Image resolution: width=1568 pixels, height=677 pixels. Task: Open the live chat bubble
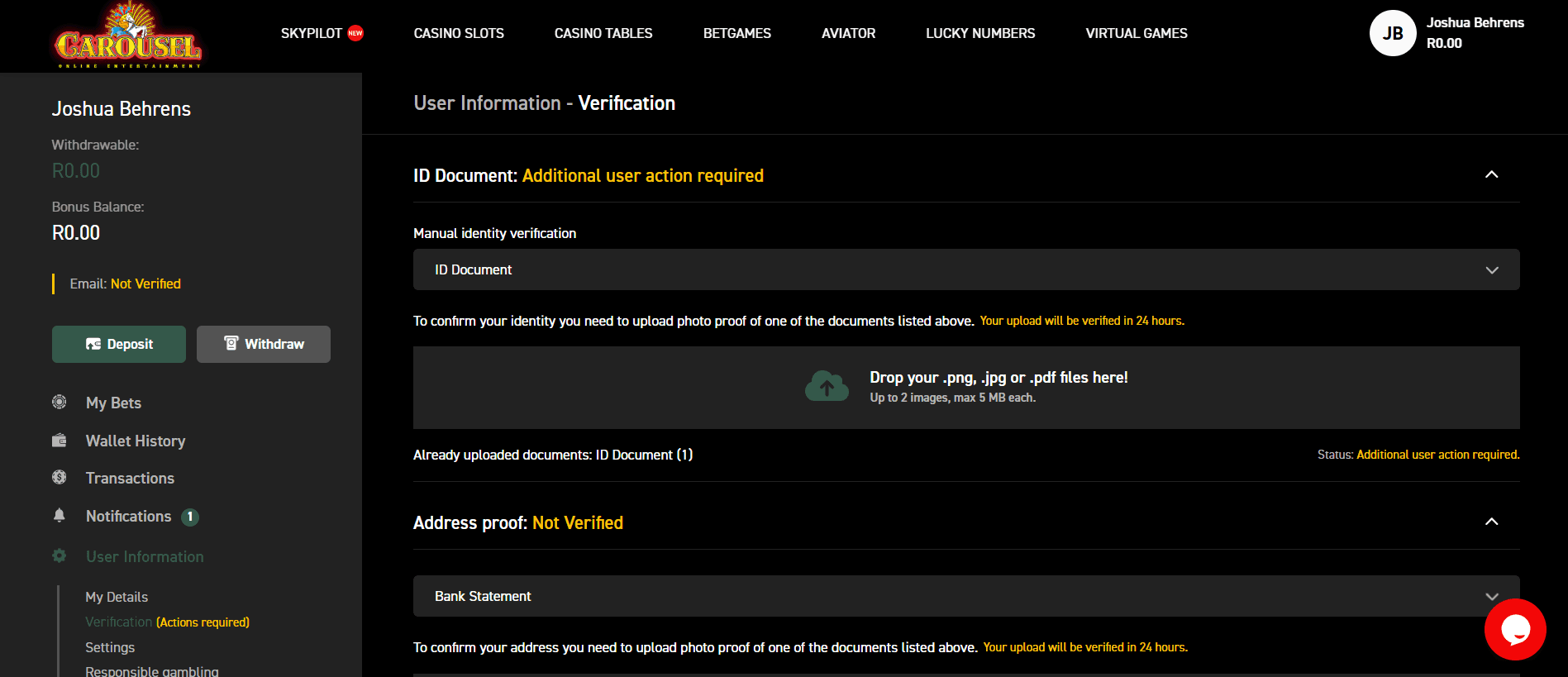(1515, 630)
